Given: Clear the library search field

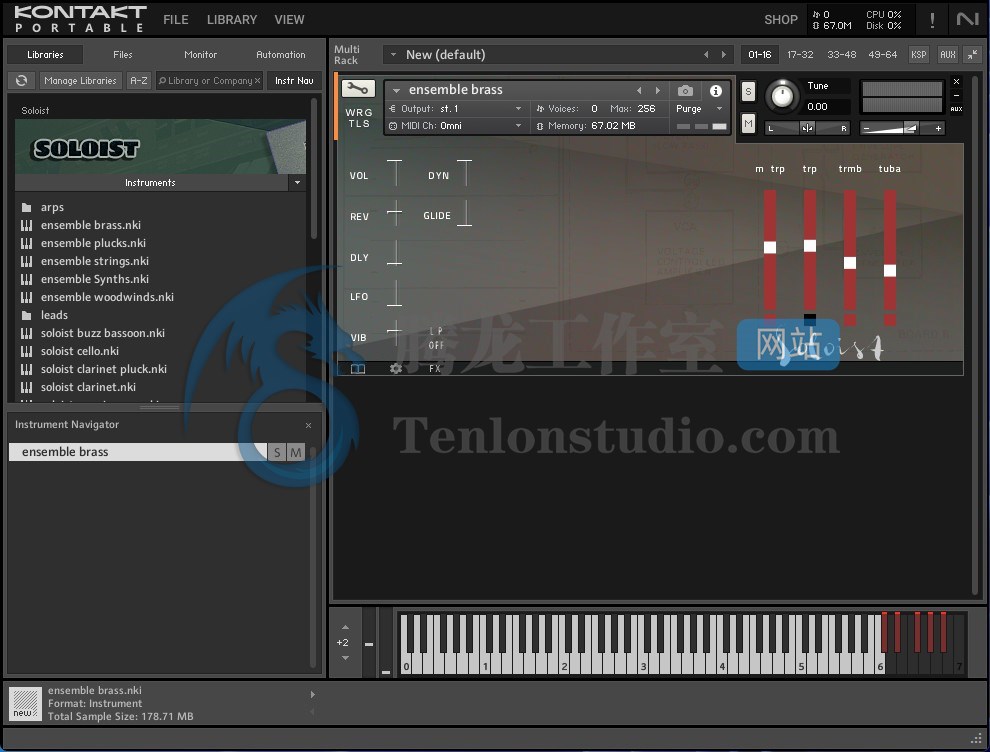Looking at the screenshot, I should tap(258, 81).
